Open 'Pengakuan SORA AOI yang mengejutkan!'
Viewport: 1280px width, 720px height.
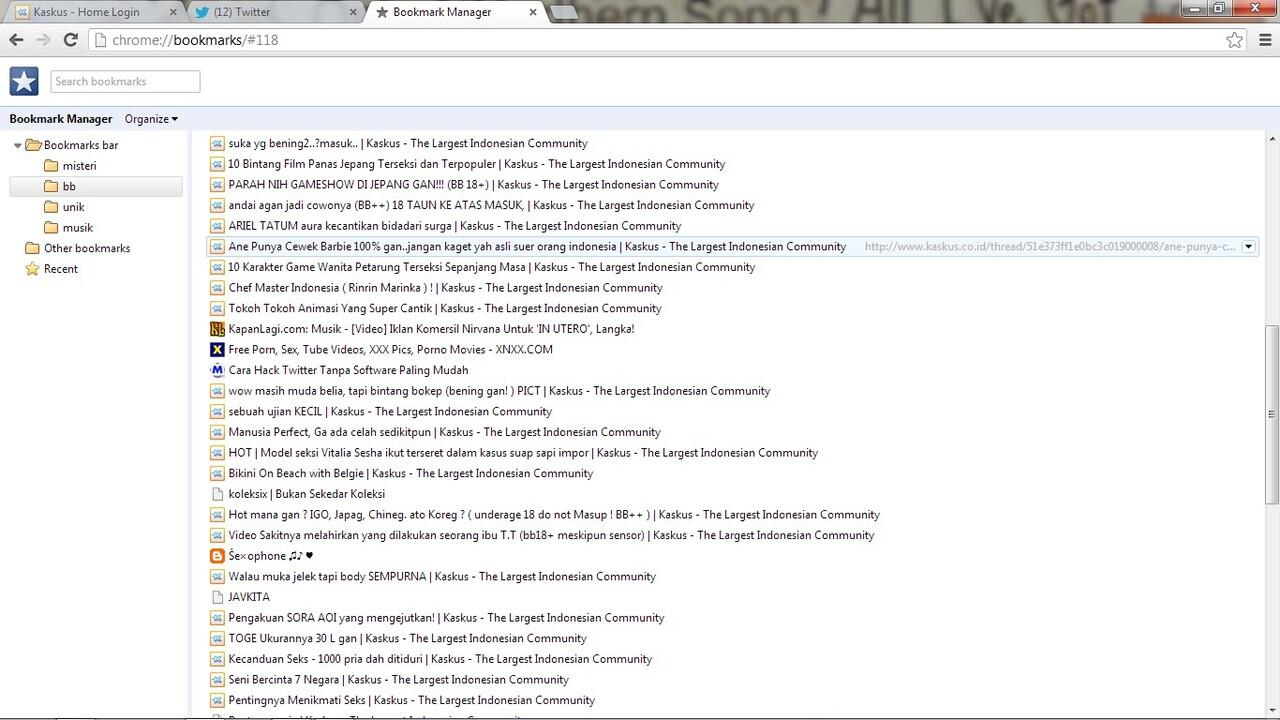[x=447, y=618]
